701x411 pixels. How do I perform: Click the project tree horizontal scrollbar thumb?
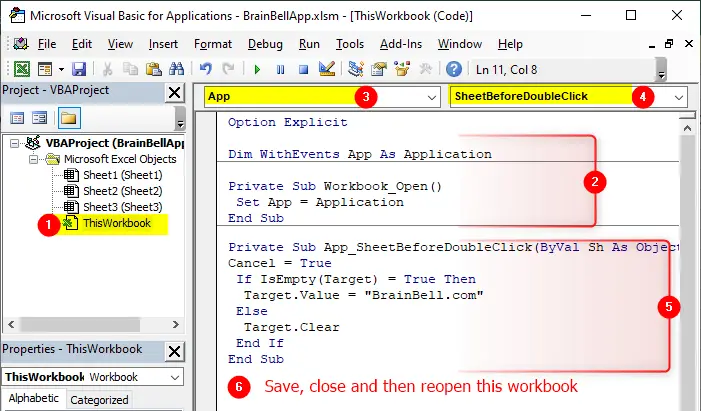coord(80,325)
